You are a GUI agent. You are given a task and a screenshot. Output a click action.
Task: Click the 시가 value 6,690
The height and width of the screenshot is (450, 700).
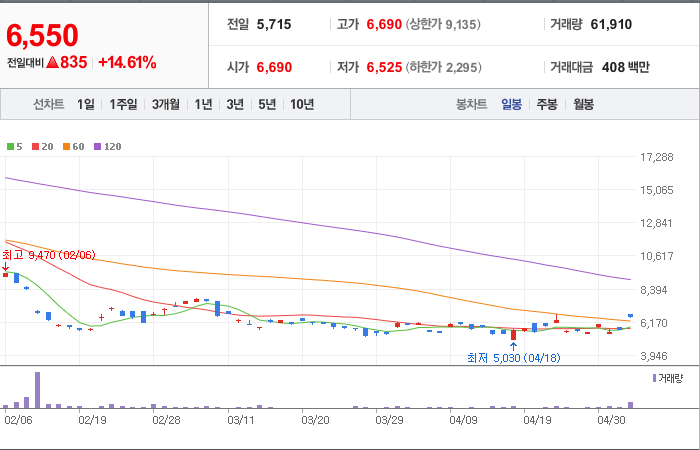274,67
